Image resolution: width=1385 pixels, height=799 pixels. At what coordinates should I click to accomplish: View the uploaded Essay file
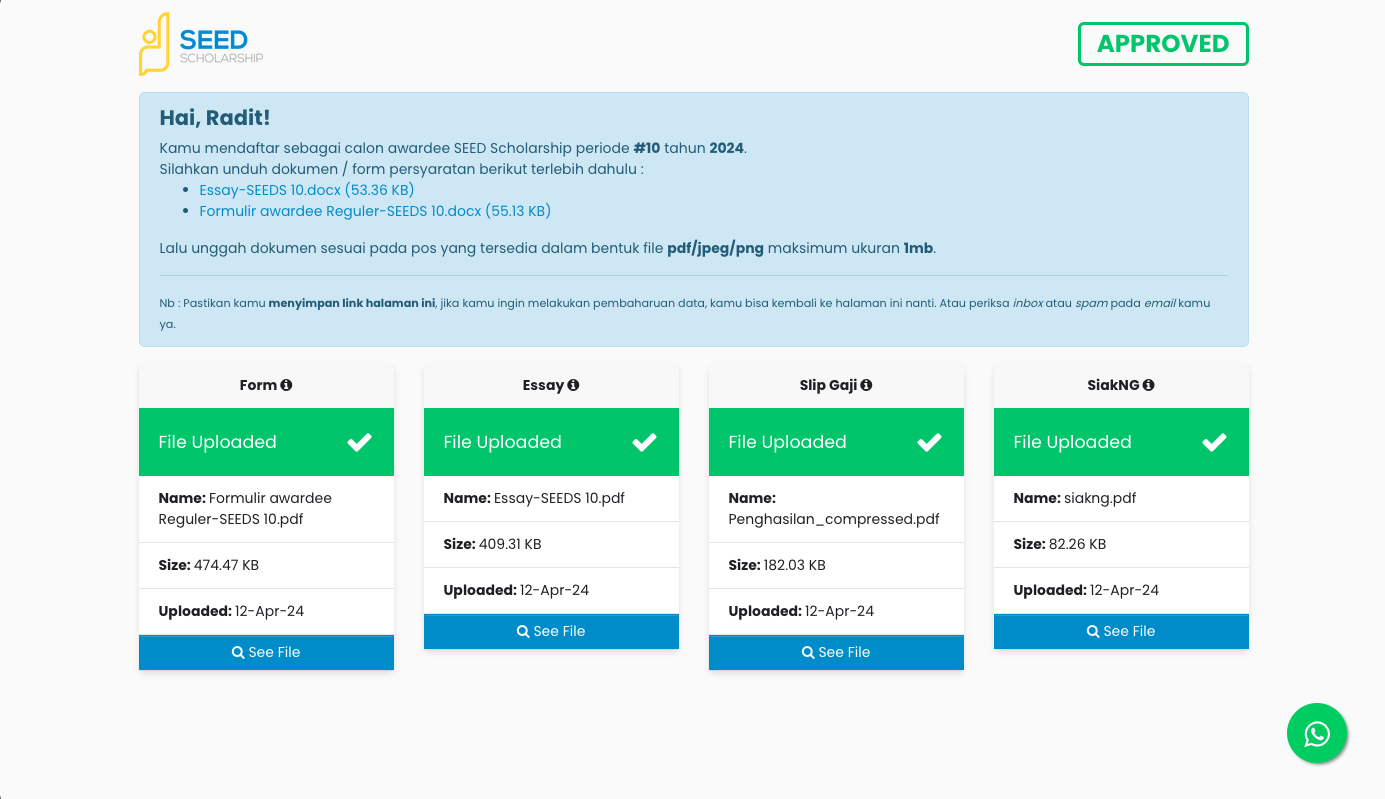(551, 631)
